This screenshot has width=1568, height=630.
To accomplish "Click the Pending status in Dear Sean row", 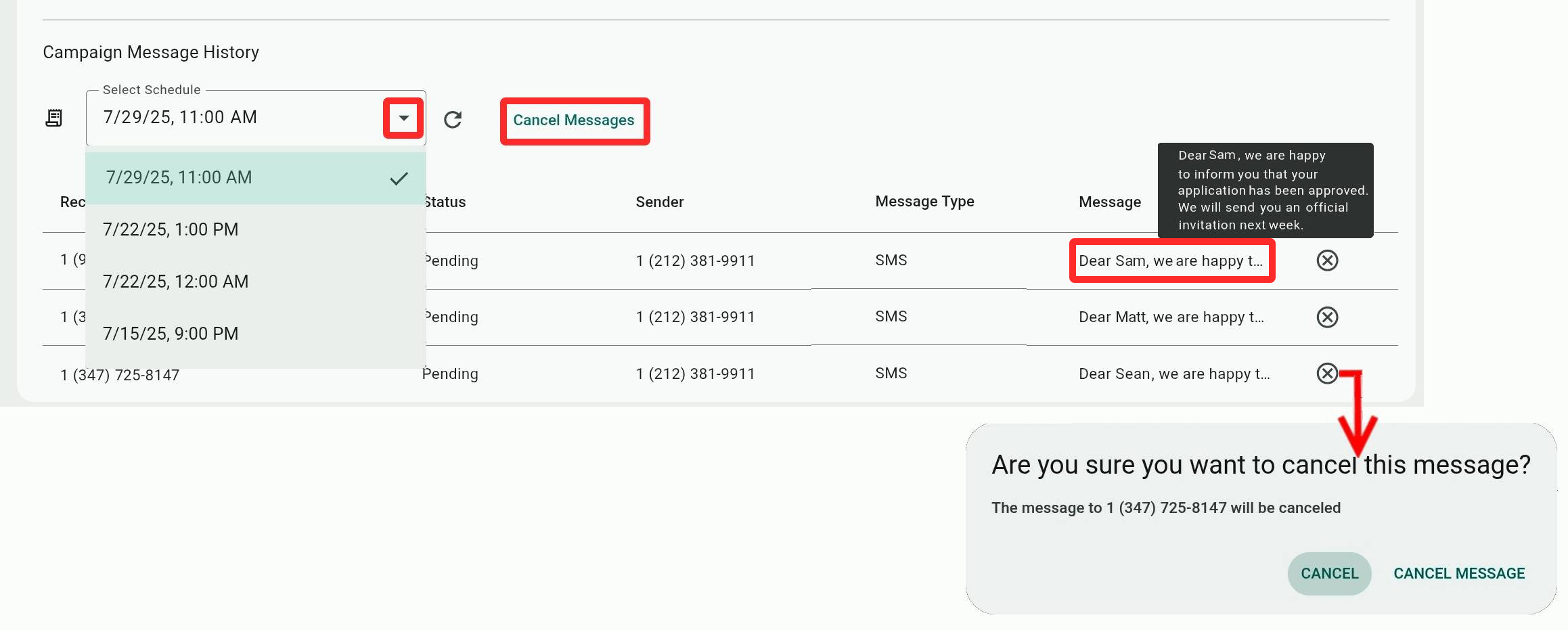I will [450, 374].
